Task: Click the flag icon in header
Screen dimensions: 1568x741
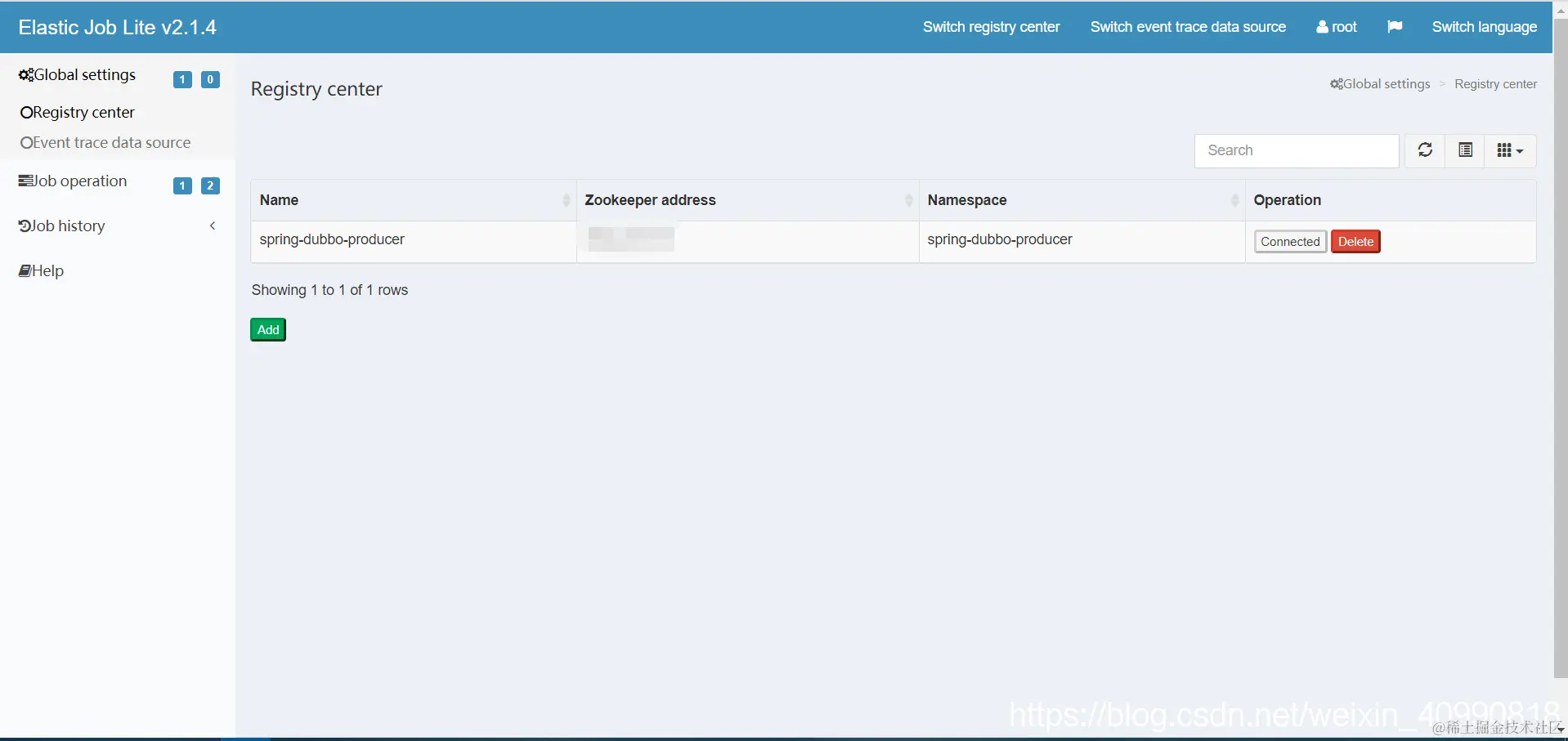Action: point(1395,27)
